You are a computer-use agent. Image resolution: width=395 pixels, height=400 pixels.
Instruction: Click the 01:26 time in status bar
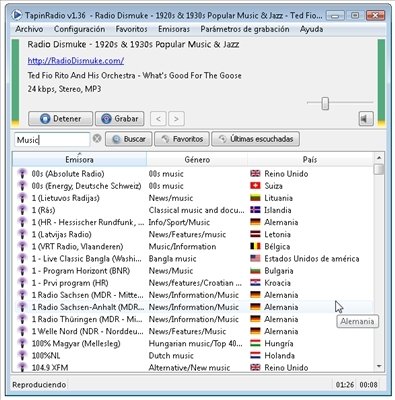click(345, 385)
